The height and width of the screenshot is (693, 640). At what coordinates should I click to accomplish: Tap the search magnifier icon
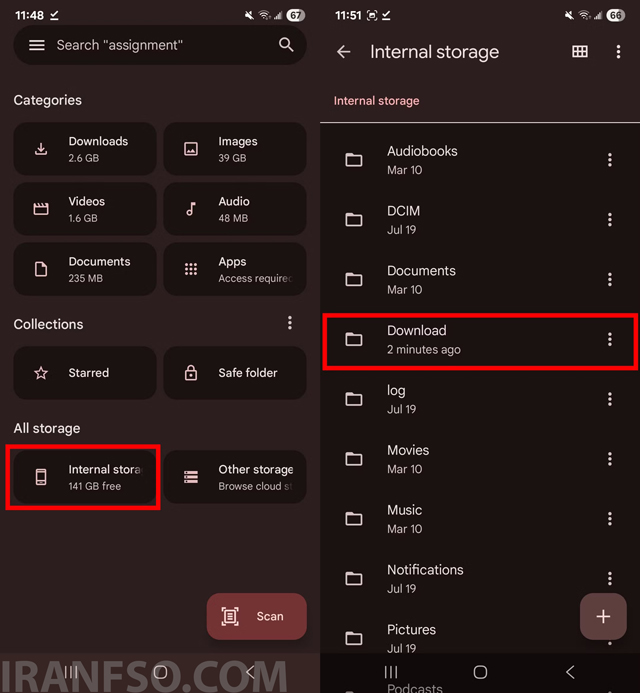(286, 45)
